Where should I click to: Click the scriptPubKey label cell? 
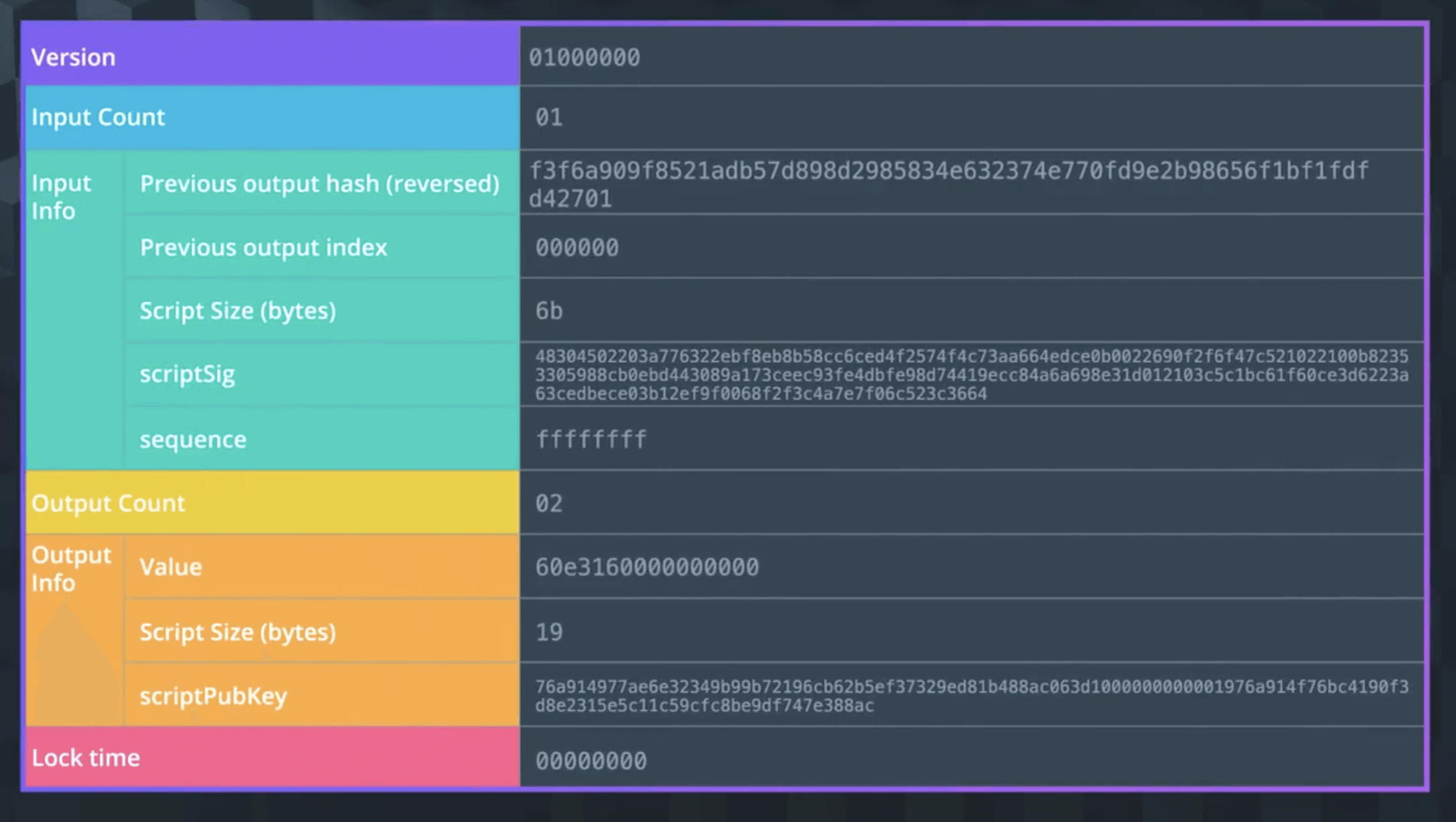(x=213, y=696)
